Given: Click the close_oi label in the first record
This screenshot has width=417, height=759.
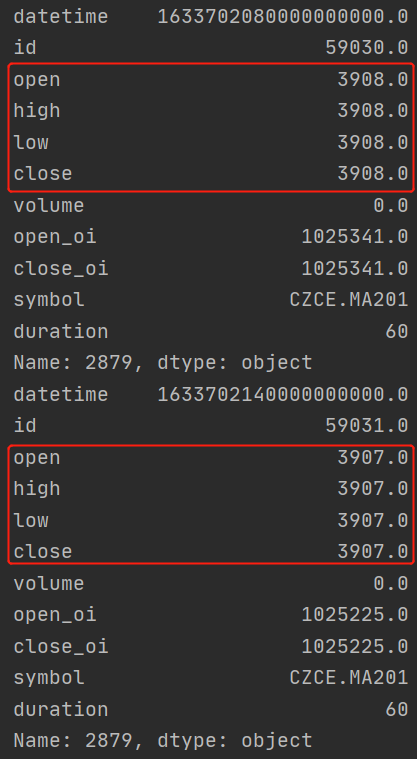Looking at the screenshot, I should click(61, 269).
